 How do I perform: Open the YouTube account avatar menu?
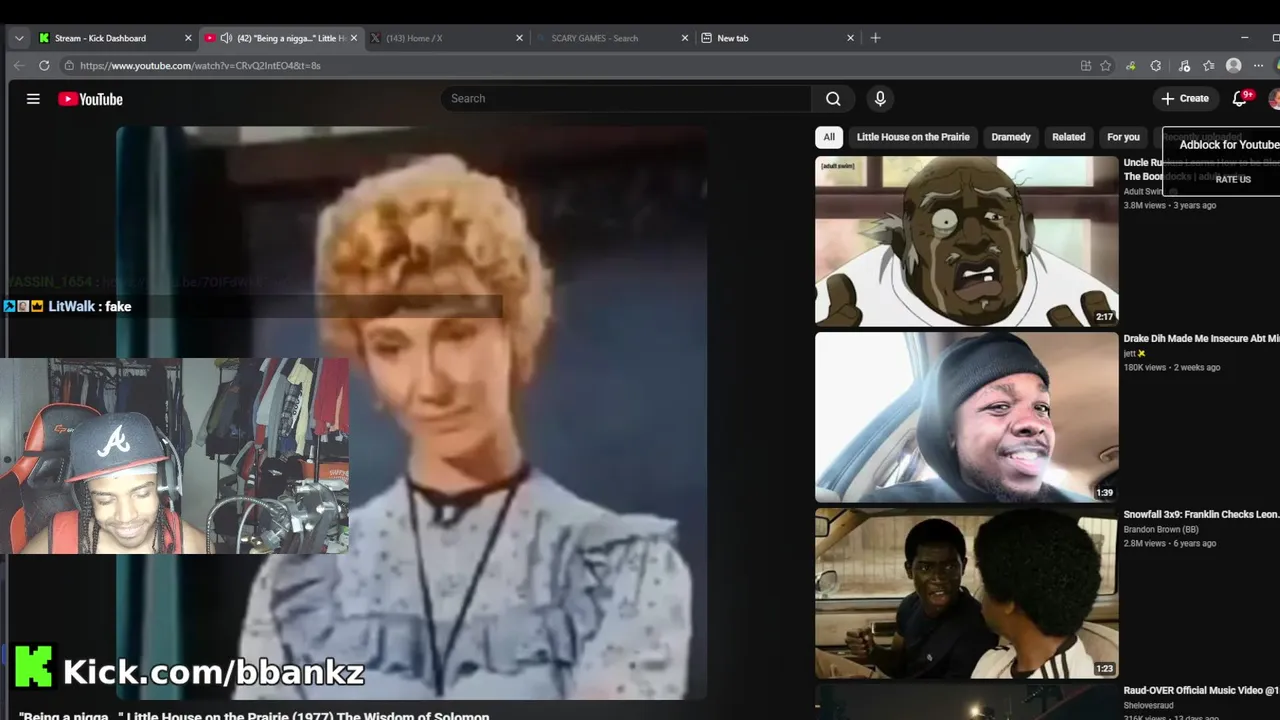(1274, 98)
